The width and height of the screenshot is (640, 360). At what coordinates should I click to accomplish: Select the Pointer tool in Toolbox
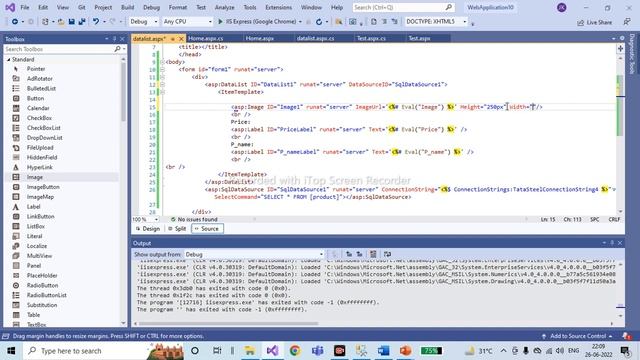click(36, 69)
